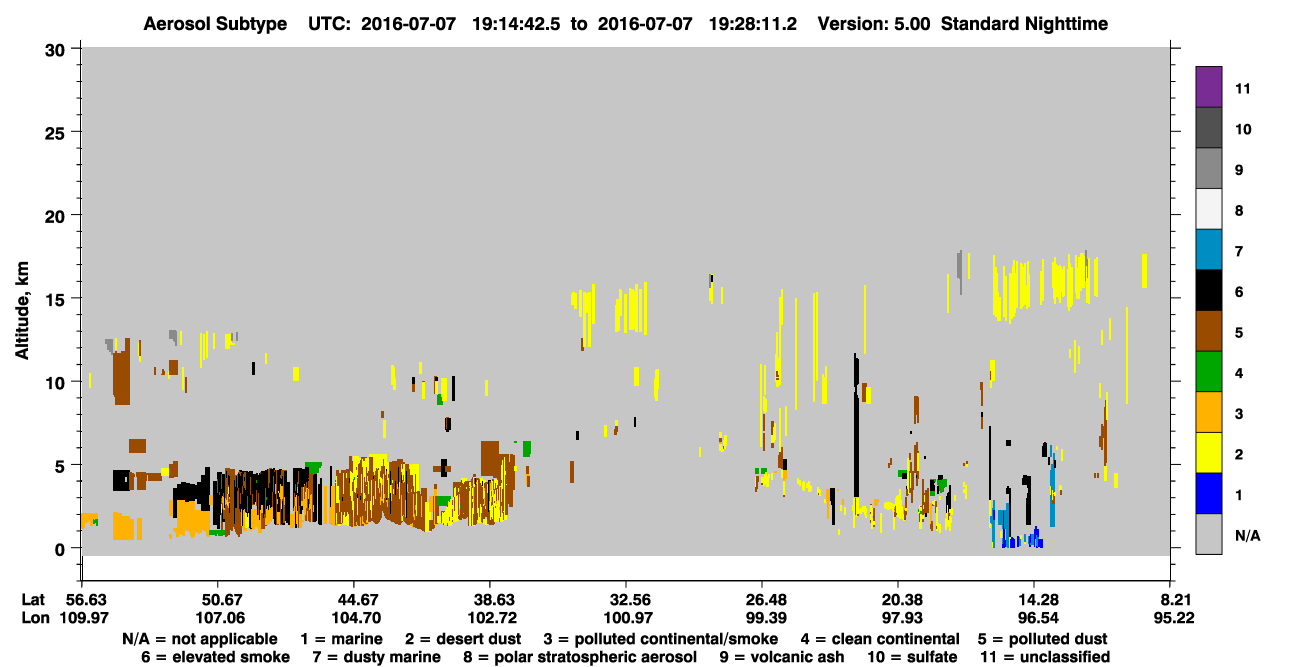Click the white swatch labeled 8
Screen dimensions: 1300x667
click(x=1210, y=209)
